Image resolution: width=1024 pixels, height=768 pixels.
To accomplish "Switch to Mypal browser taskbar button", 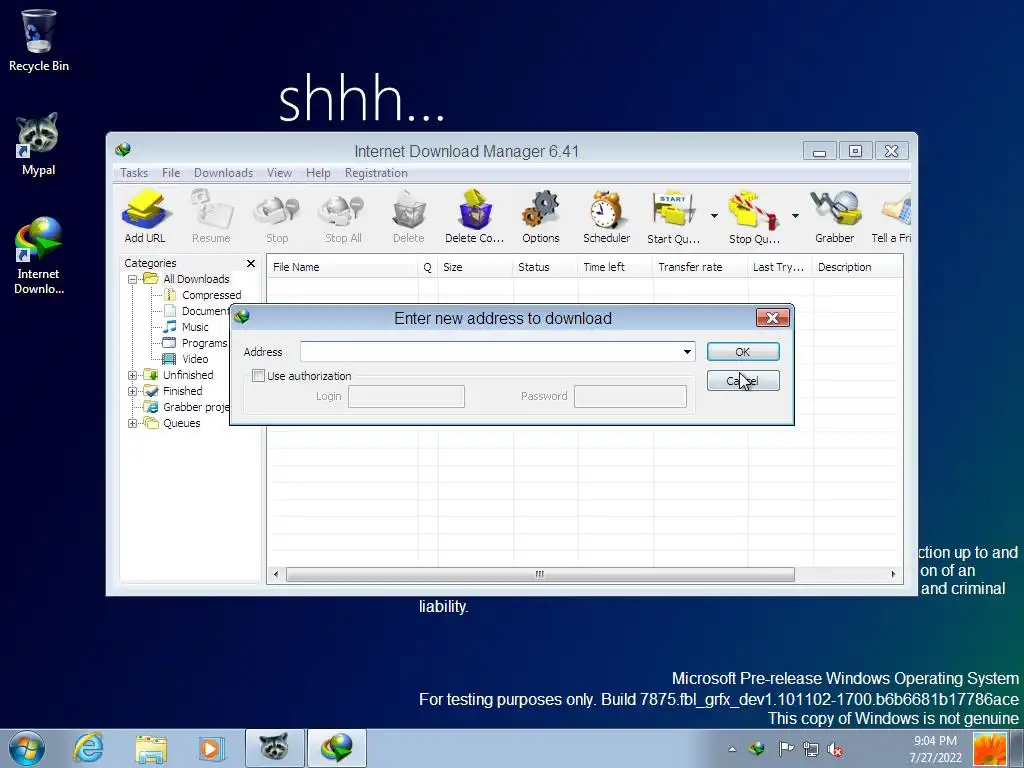I will [274, 748].
